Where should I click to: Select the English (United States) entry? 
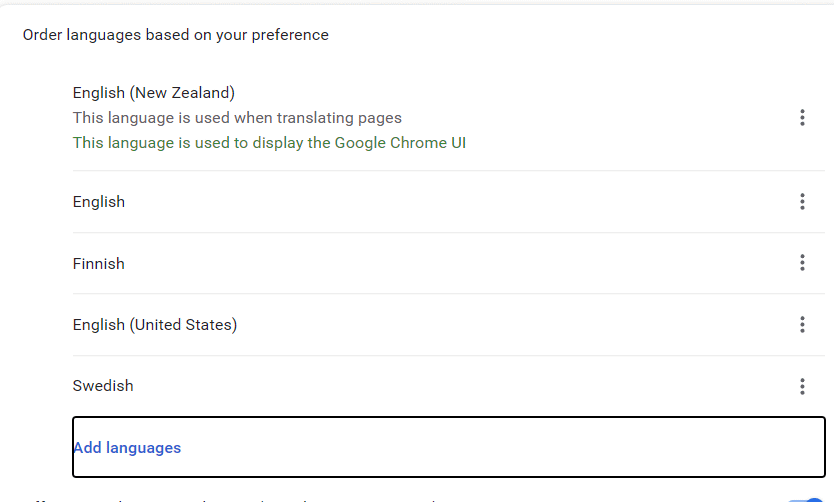pyautogui.click(x=155, y=325)
